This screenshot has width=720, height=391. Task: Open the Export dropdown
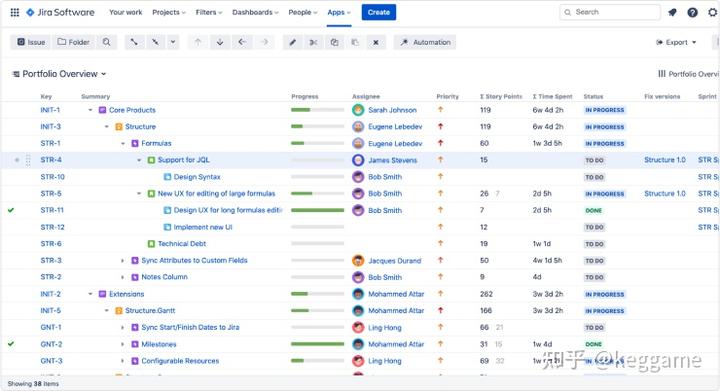(x=676, y=42)
